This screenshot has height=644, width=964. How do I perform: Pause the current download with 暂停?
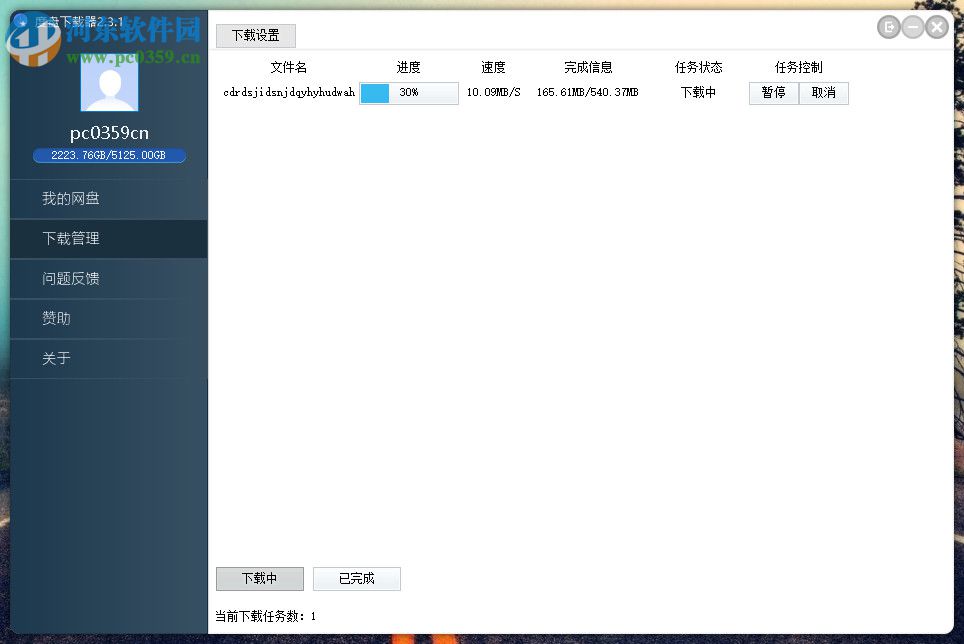(772, 93)
